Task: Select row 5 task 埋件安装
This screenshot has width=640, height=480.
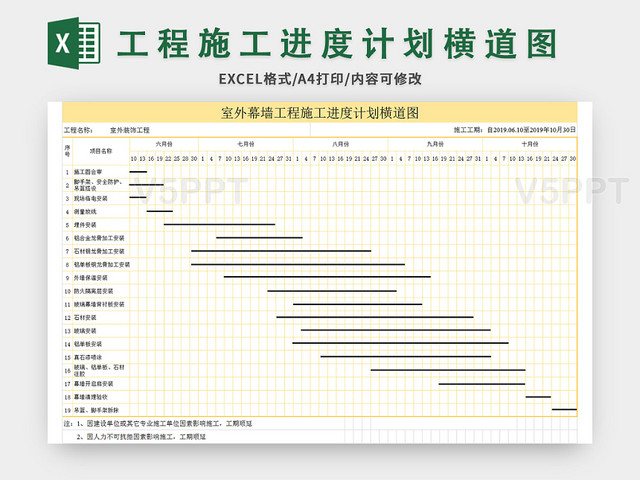Action: [x=85, y=225]
